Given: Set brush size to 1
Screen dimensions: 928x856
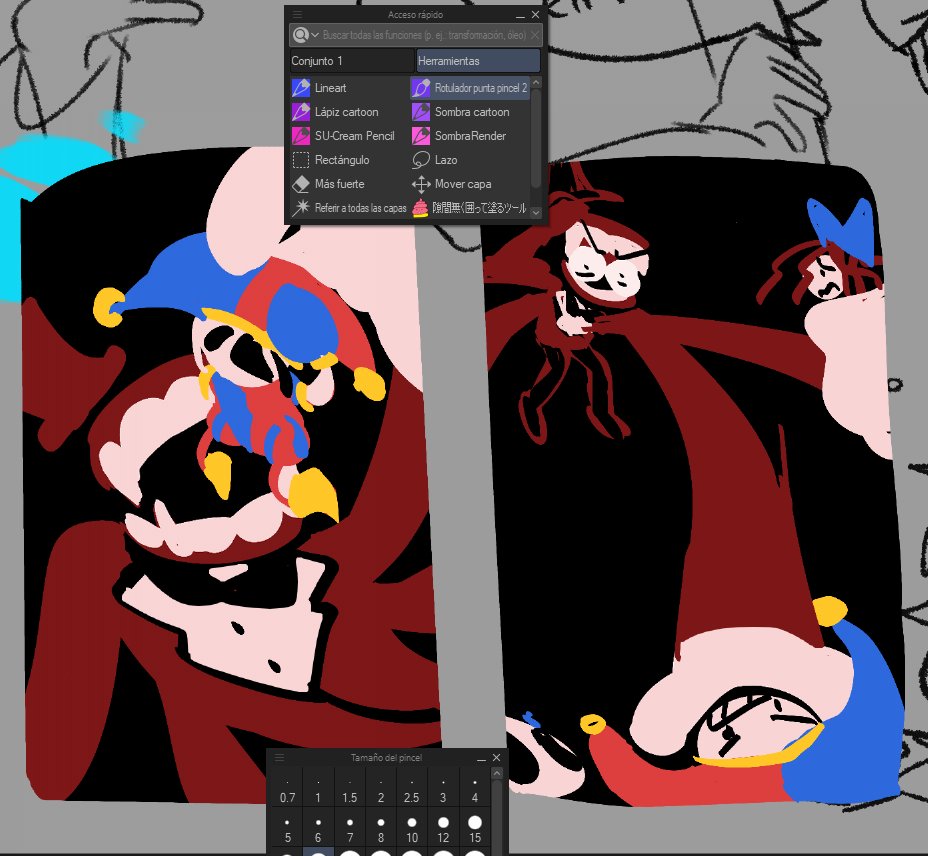Looking at the screenshot, I should coord(318,789).
